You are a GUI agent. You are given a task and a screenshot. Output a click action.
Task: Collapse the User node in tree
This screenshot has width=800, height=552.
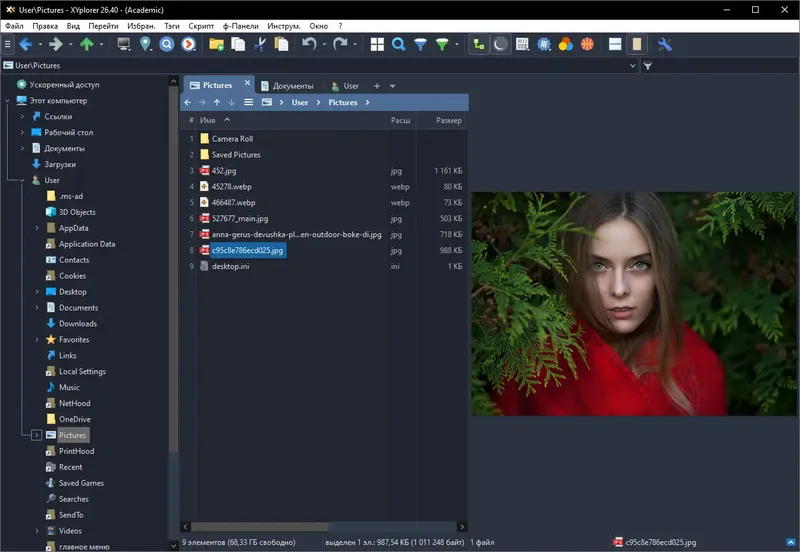pos(22,180)
